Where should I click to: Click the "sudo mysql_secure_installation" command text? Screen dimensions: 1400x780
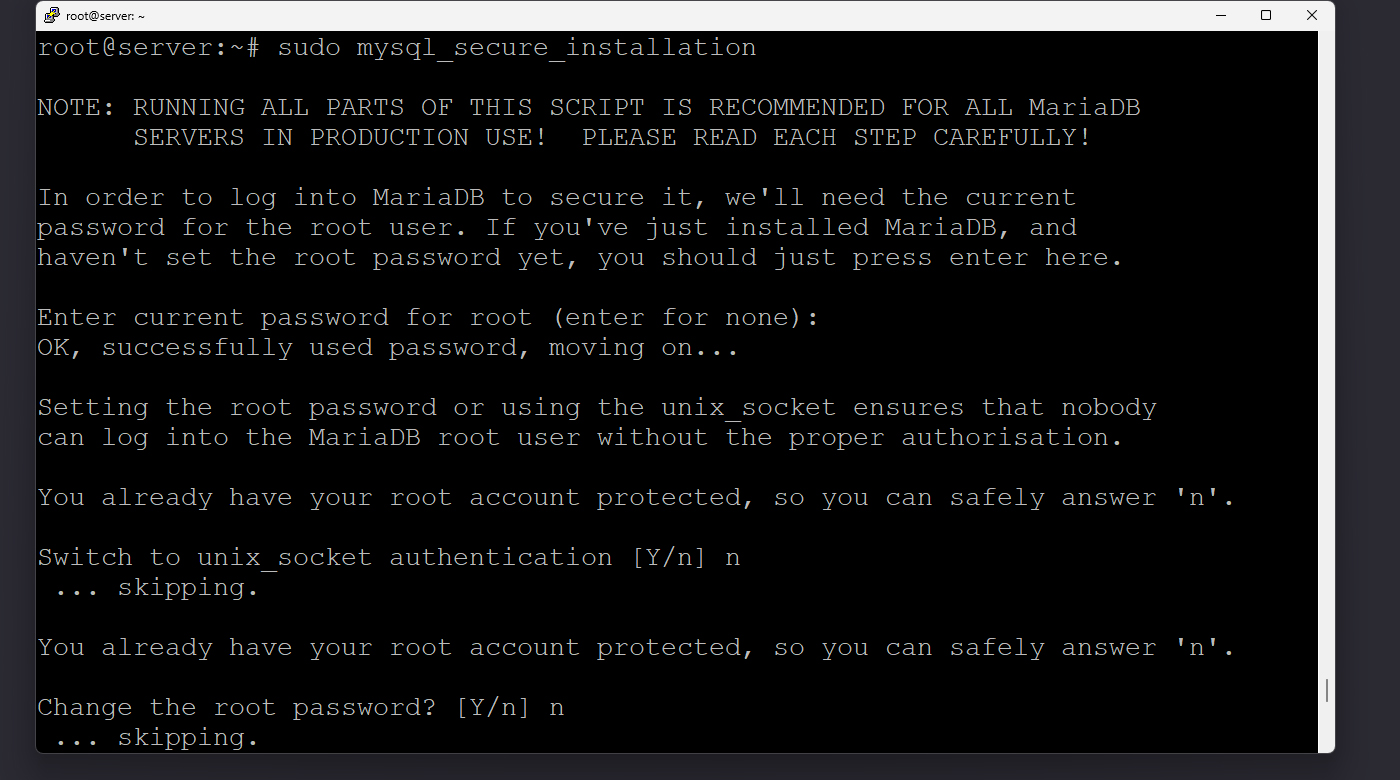pyautogui.click(x=516, y=47)
